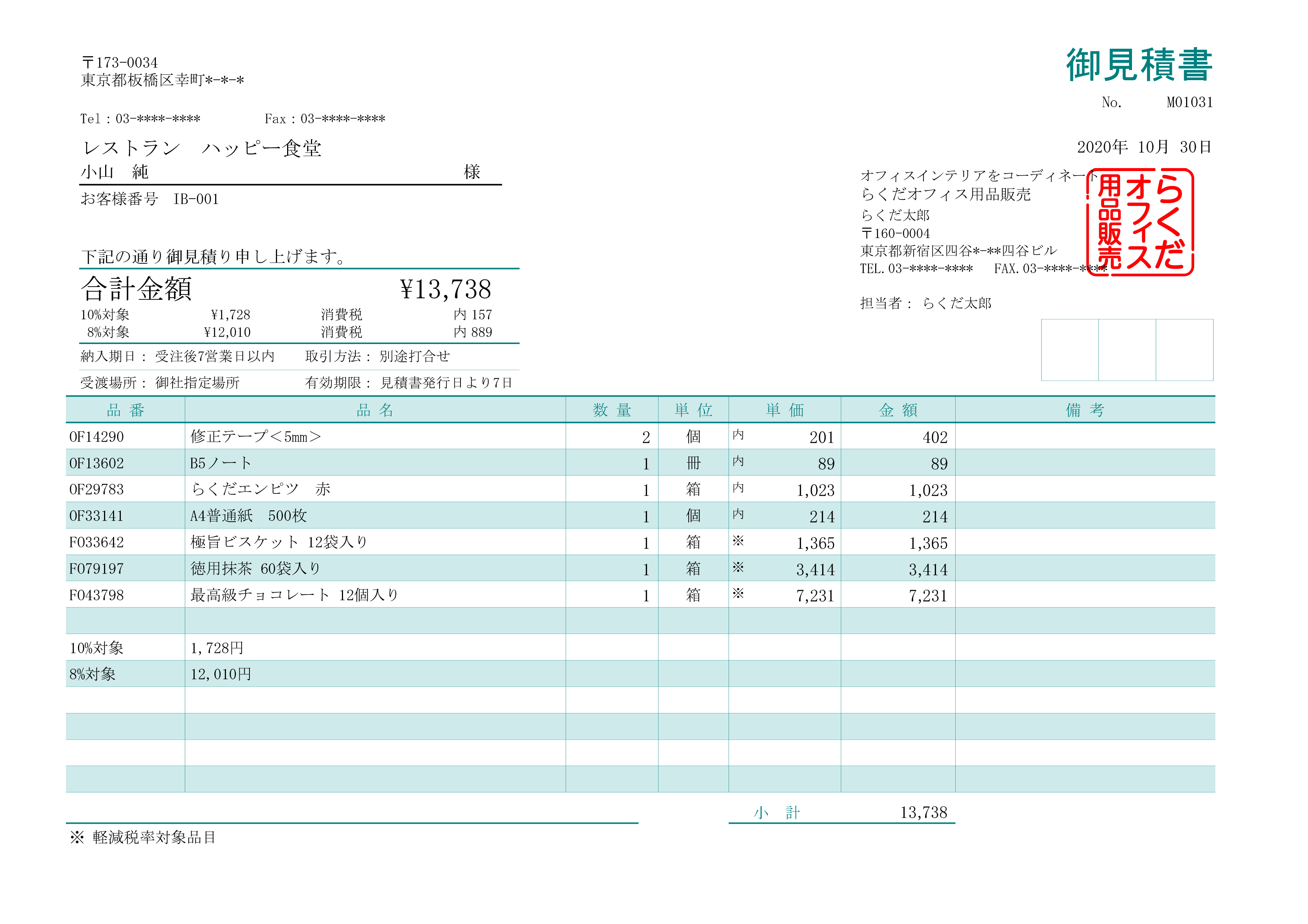
Task: Click the date 2020年 10月 30日
Action: 1144,147
